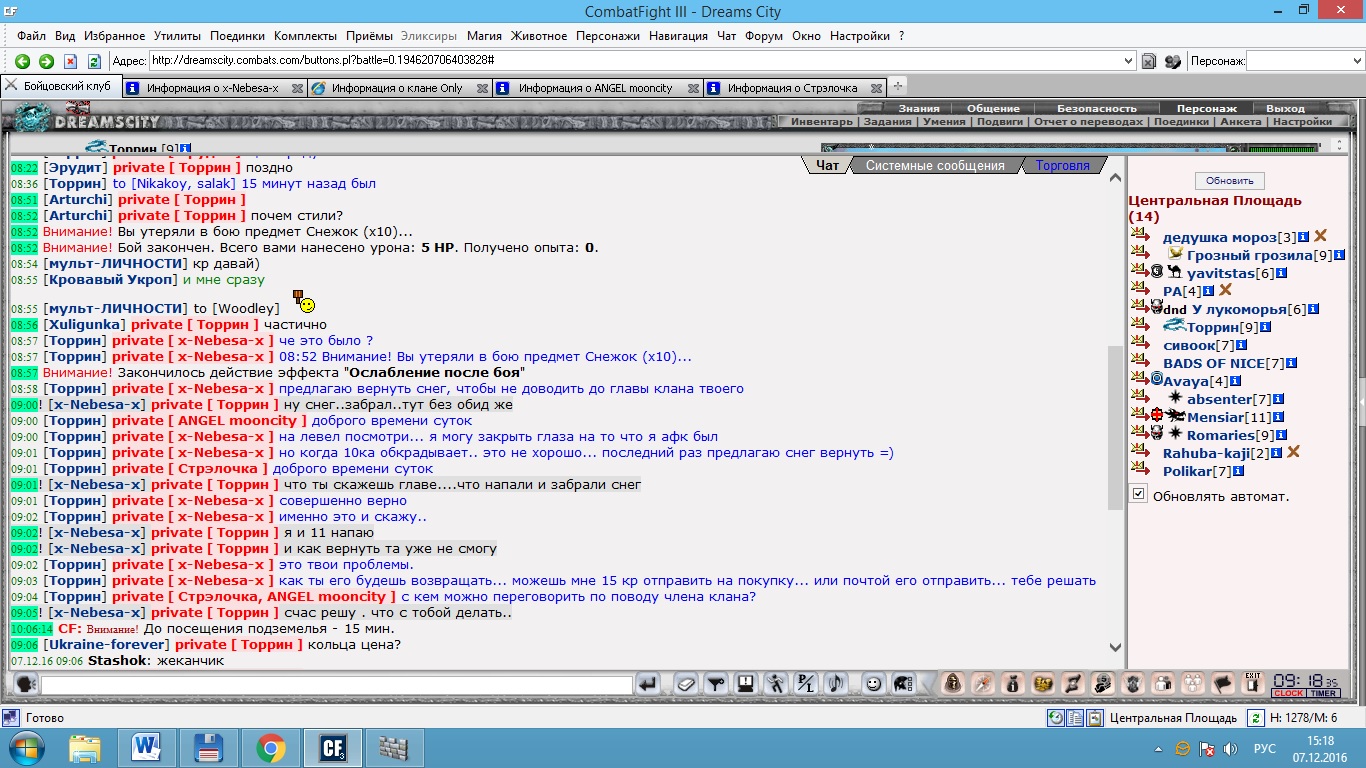1366x768 pixels.
Task: Send message with the enter arrow icon
Action: pos(648,685)
